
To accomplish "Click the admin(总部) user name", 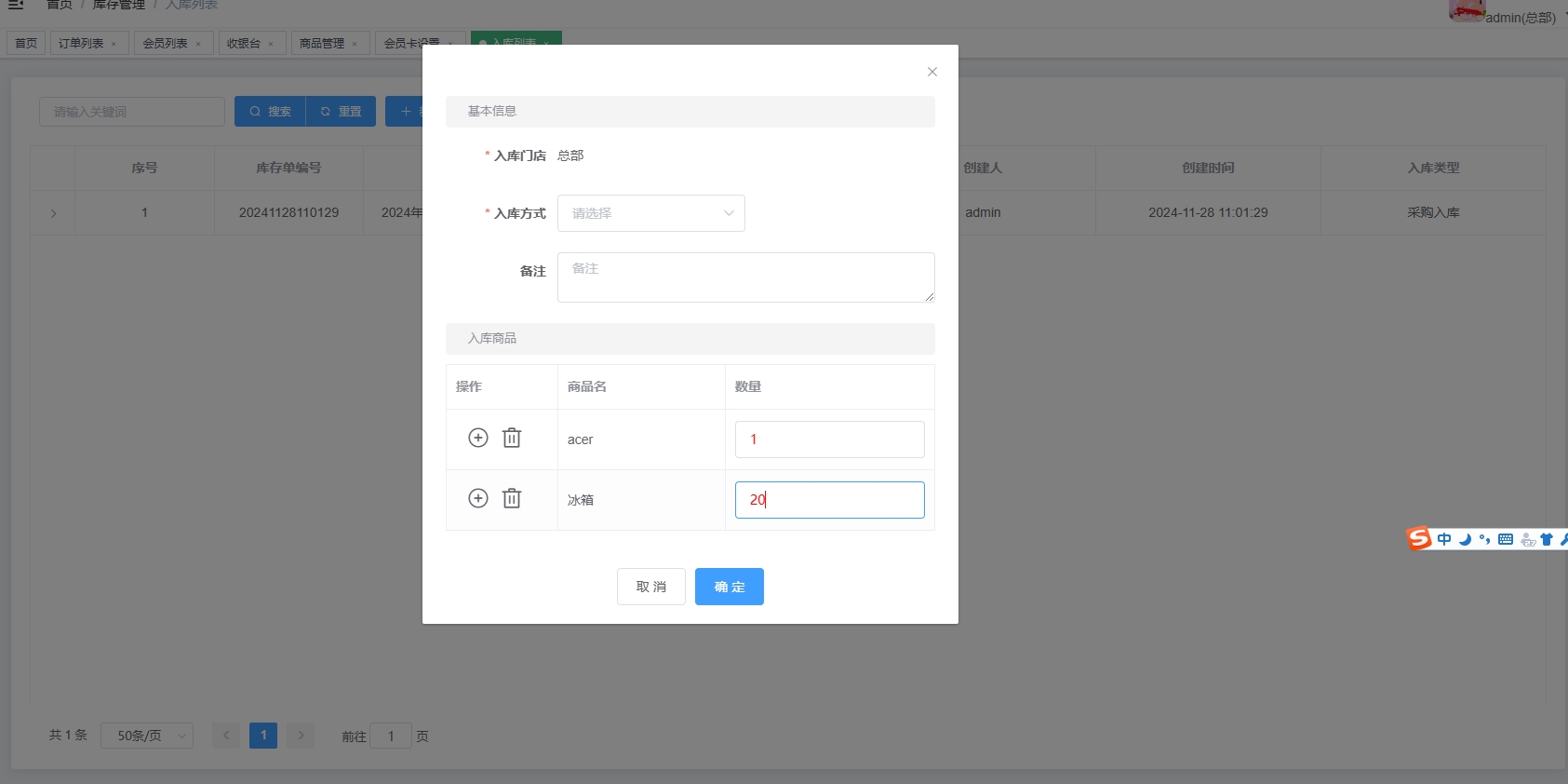I will (x=1521, y=18).
